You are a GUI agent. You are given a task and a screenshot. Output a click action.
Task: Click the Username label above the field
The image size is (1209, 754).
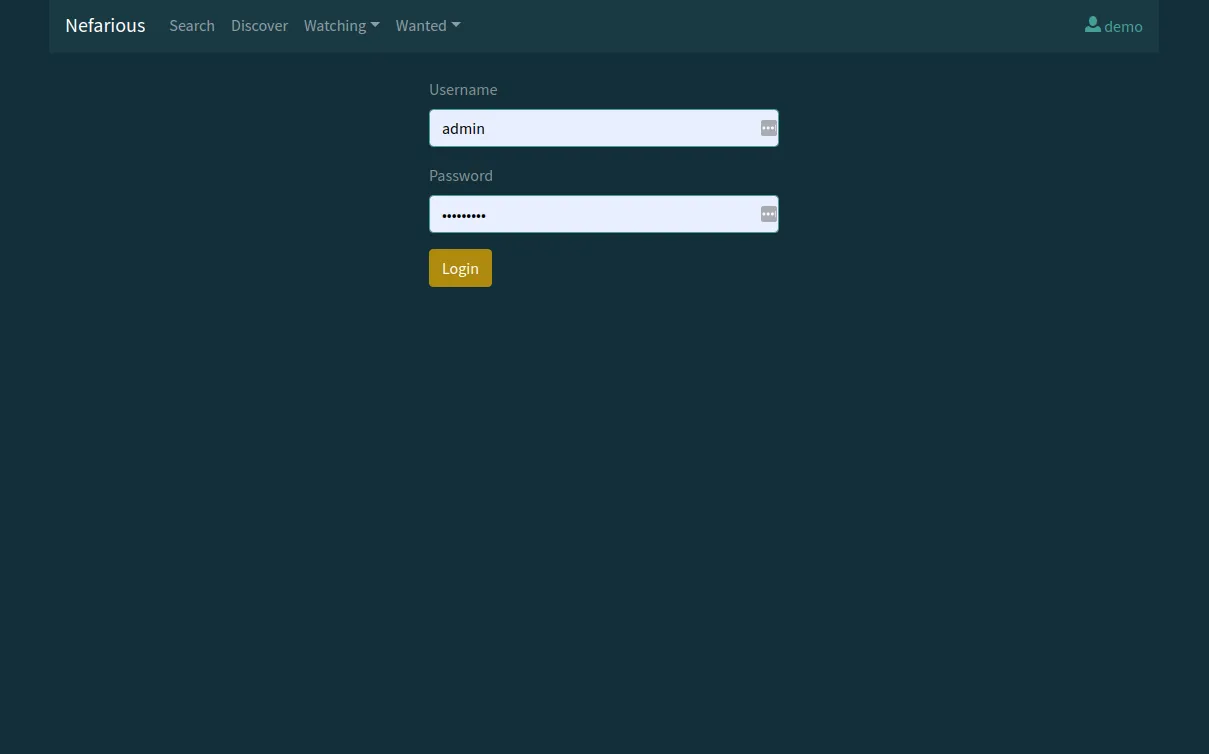point(463,89)
